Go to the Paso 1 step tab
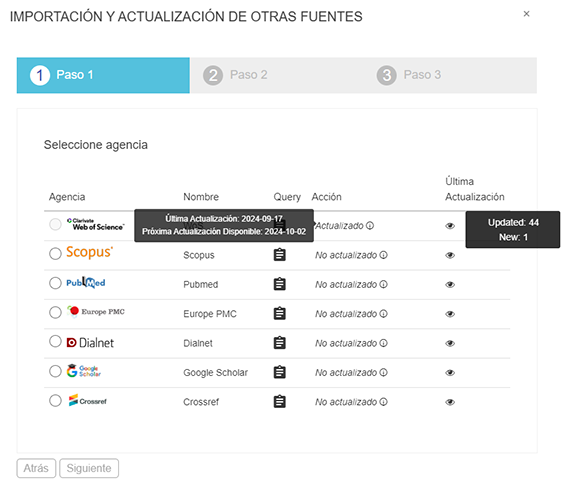Viewport: 567px width, 494px height. tap(103, 75)
